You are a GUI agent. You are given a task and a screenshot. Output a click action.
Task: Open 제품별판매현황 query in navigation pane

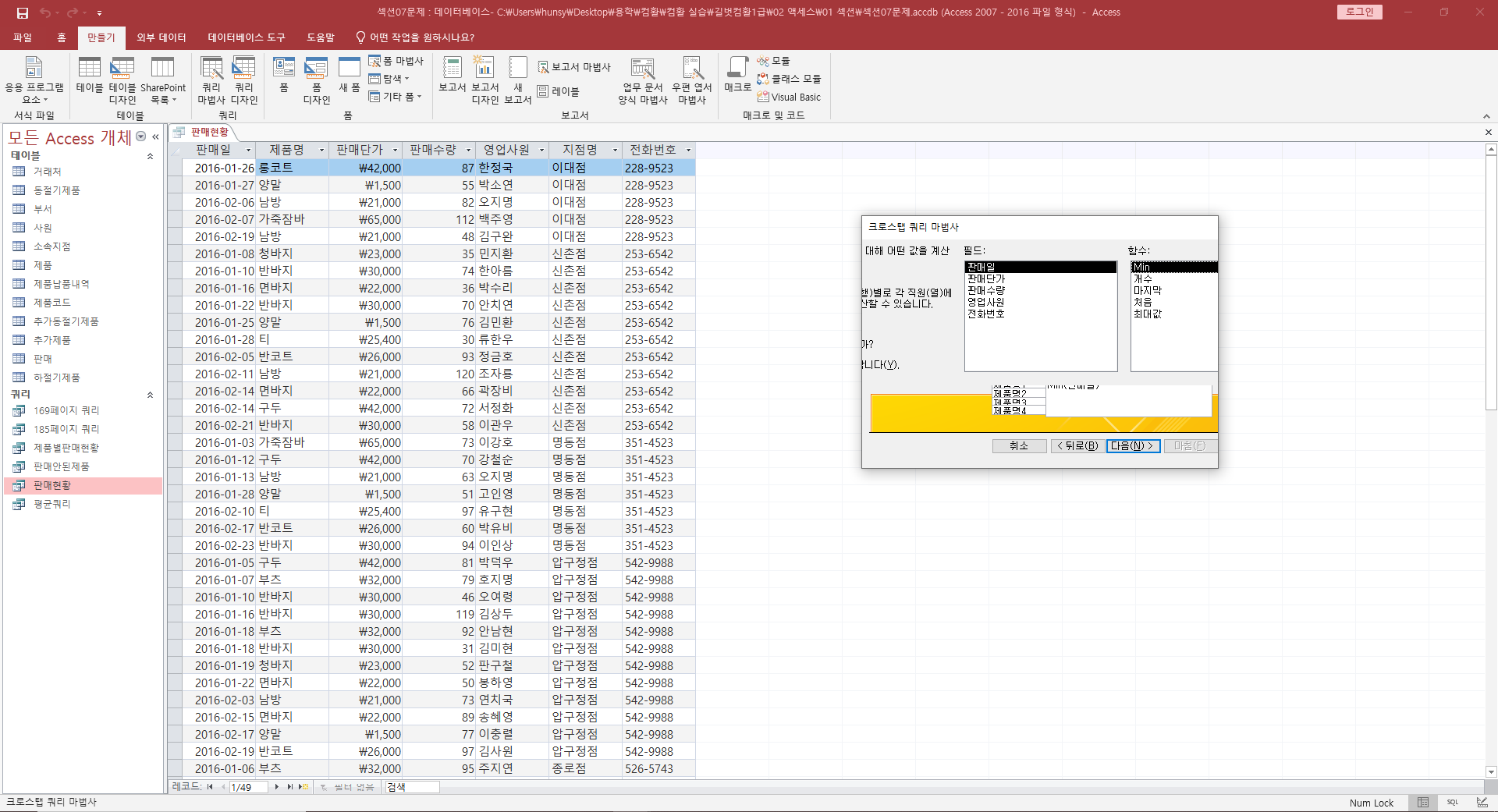[66, 448]
